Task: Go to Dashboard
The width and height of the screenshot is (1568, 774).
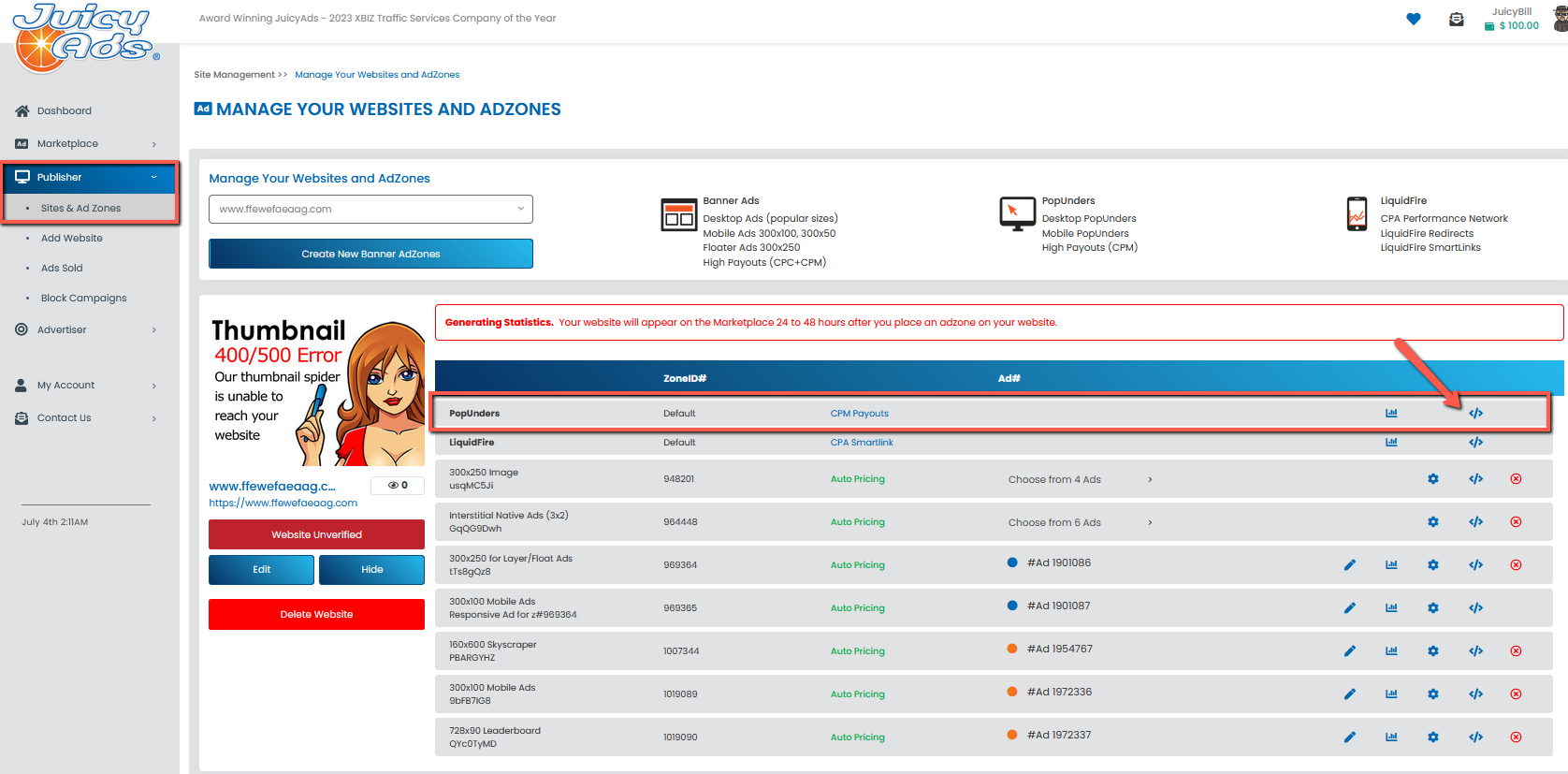Action: point(65,111)
